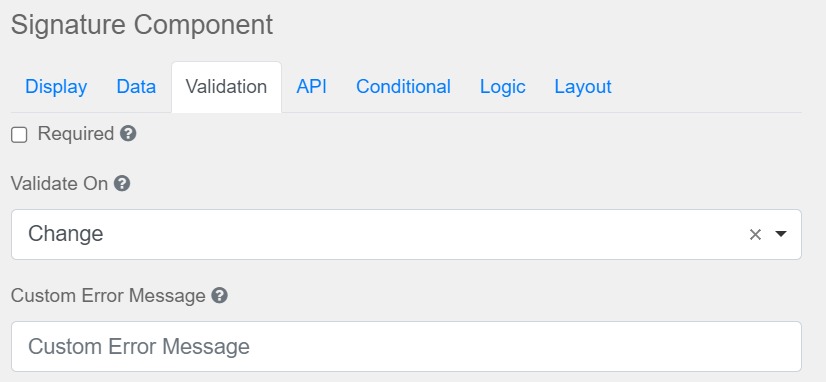Screen dimensions: 826x382
Task: Click the Validate On field label
Action: click(60, 184)
